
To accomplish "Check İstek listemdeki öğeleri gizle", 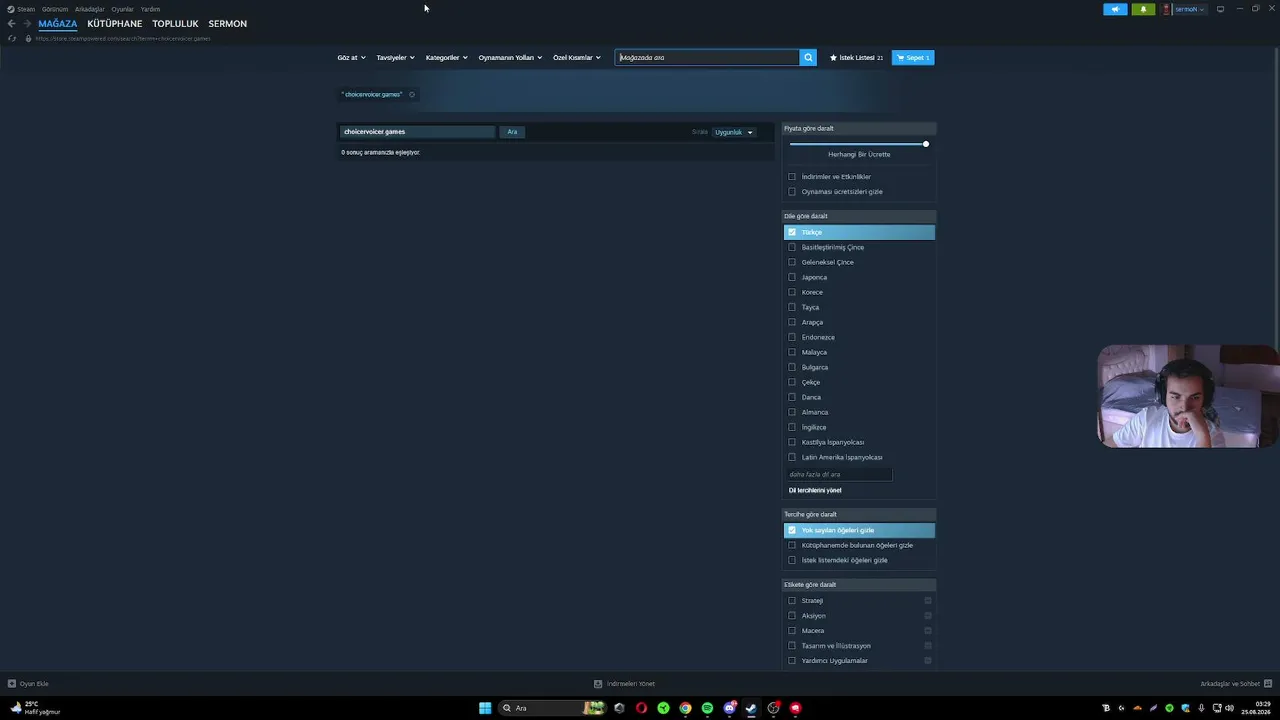I will [x=792, y=560].
